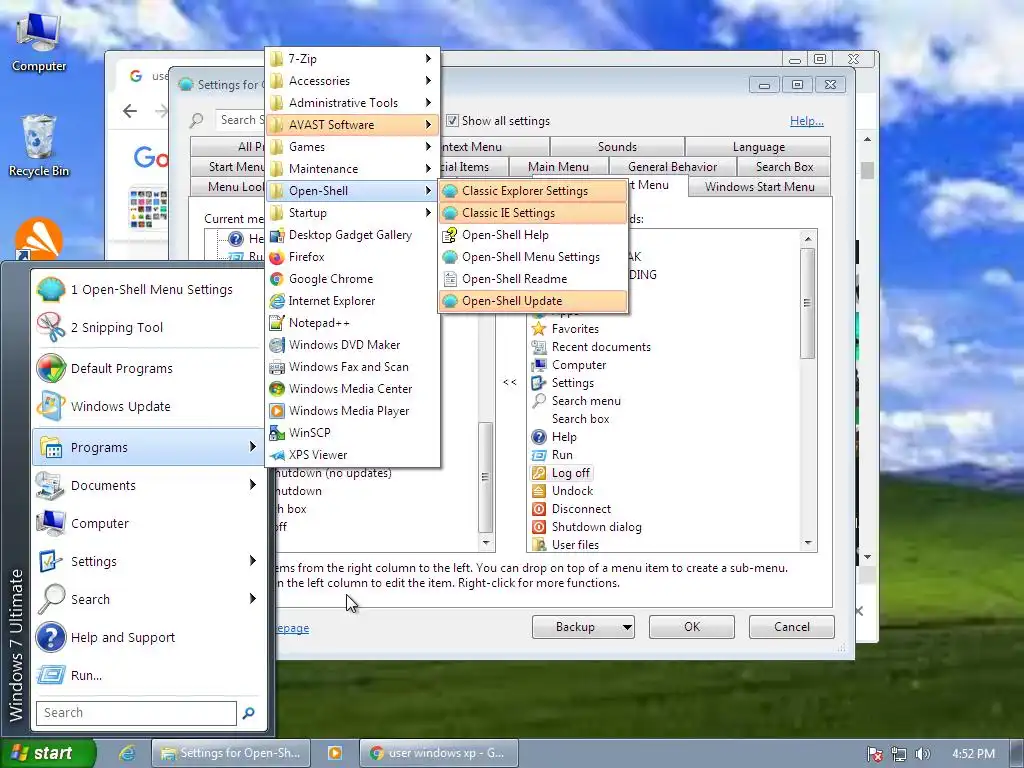Open Internet Explorer in the Programs menu
This screenshot has width=1024, height=768.
(x=353, y=301)
